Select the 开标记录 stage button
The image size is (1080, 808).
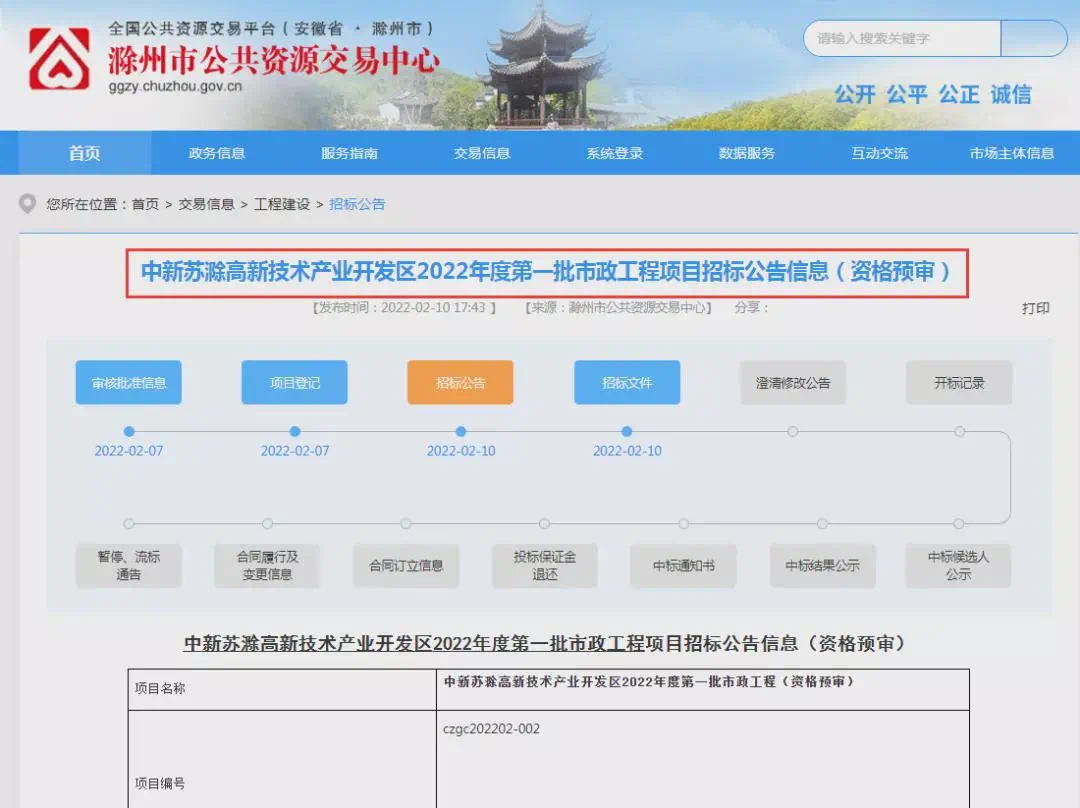[x=959, y=383]
